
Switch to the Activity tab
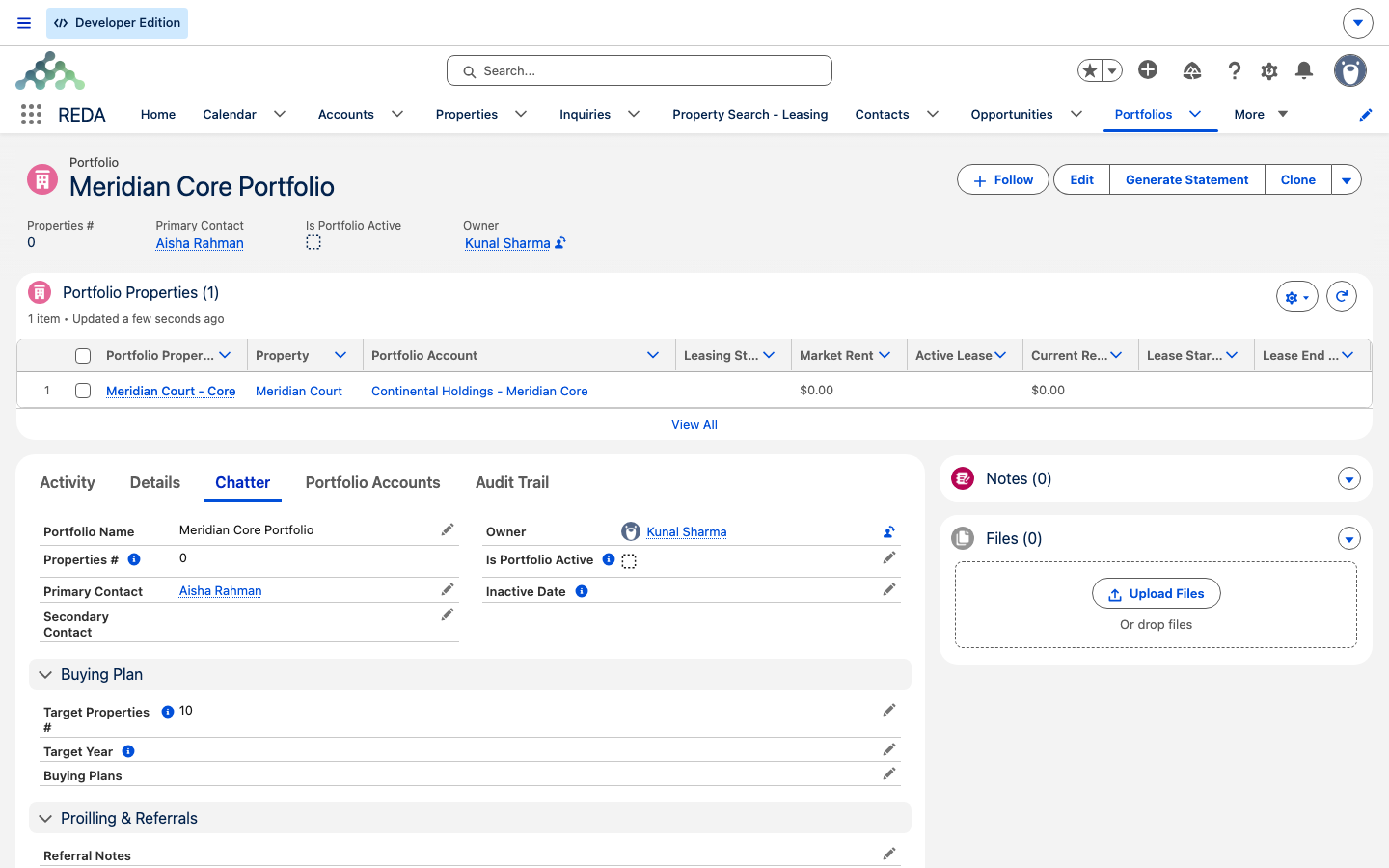pos(68,482)
